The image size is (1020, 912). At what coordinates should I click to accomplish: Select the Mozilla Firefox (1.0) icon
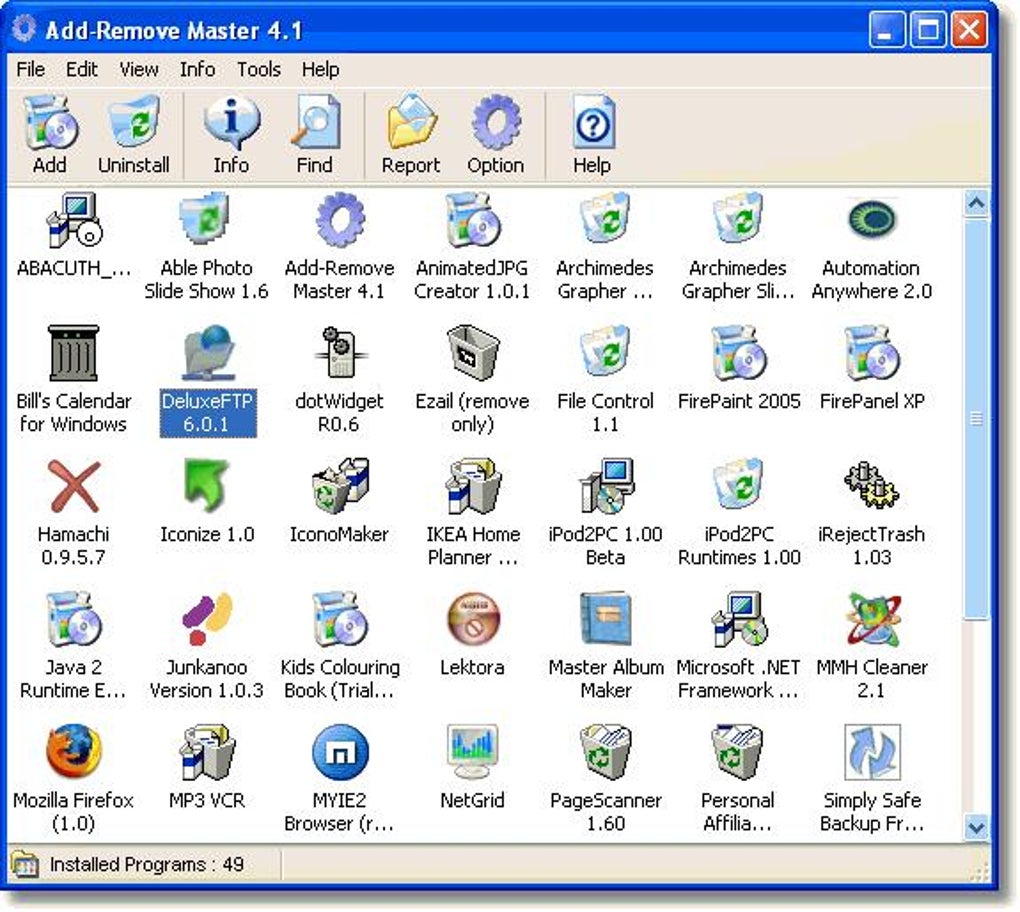pyautogui.click(x=73, y=751)
